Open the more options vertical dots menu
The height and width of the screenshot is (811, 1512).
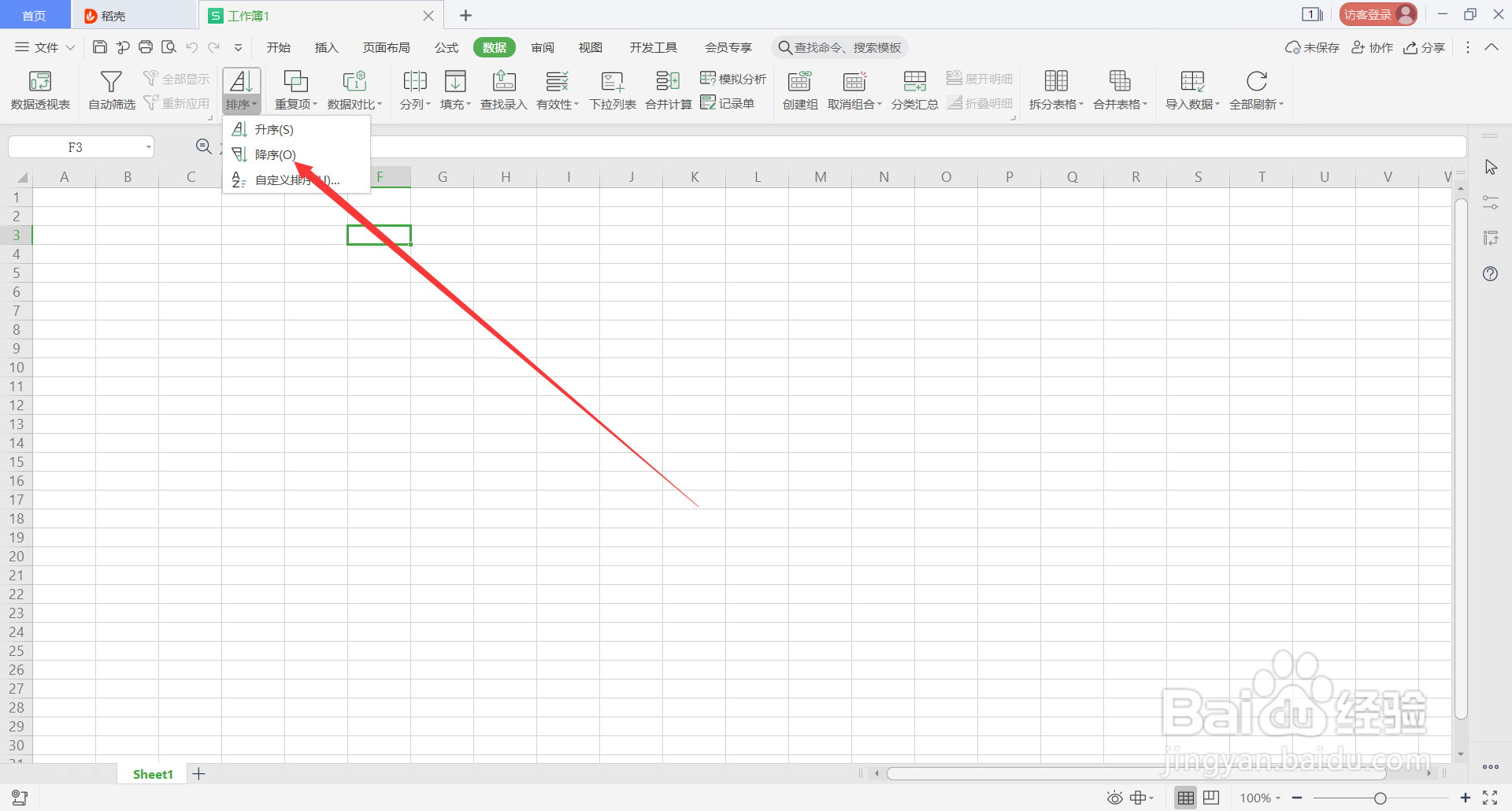[1468, 47]
